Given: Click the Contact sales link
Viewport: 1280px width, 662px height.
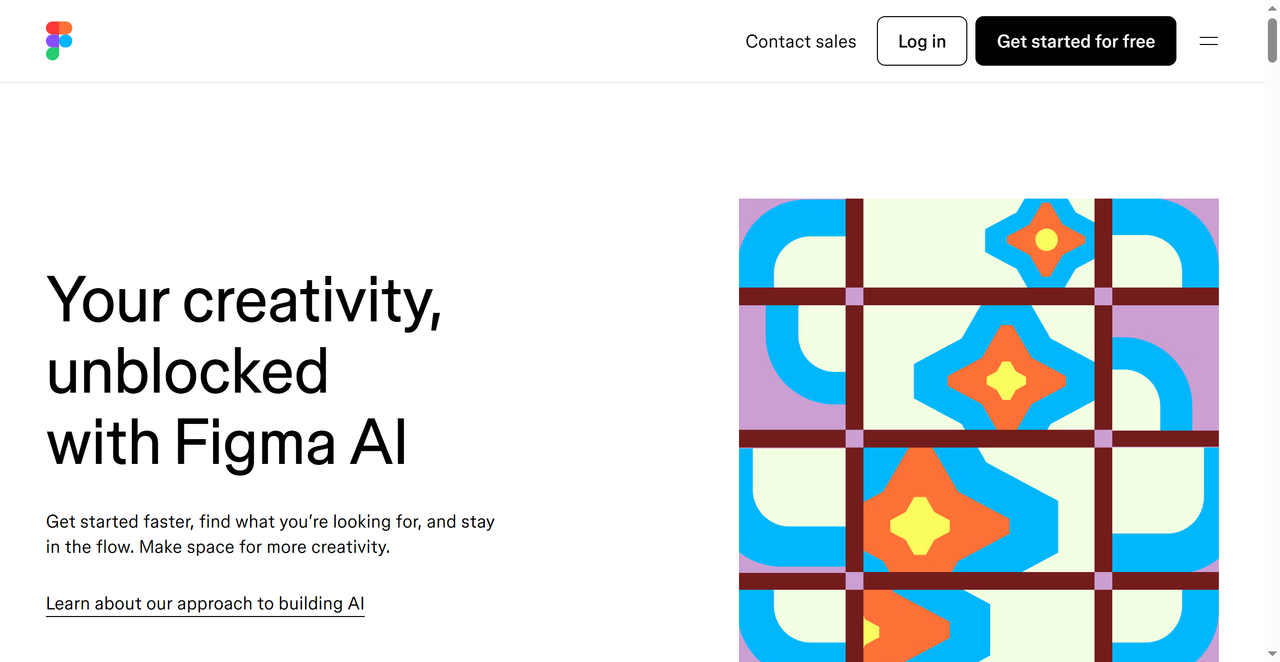Looking at the screenshot, I should (x=801, y=41).
